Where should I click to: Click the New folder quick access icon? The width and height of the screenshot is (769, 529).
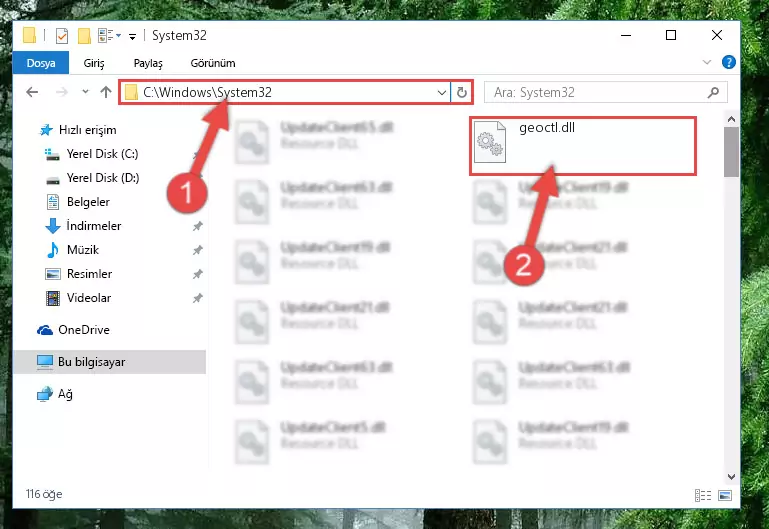(x=84, y=36)
